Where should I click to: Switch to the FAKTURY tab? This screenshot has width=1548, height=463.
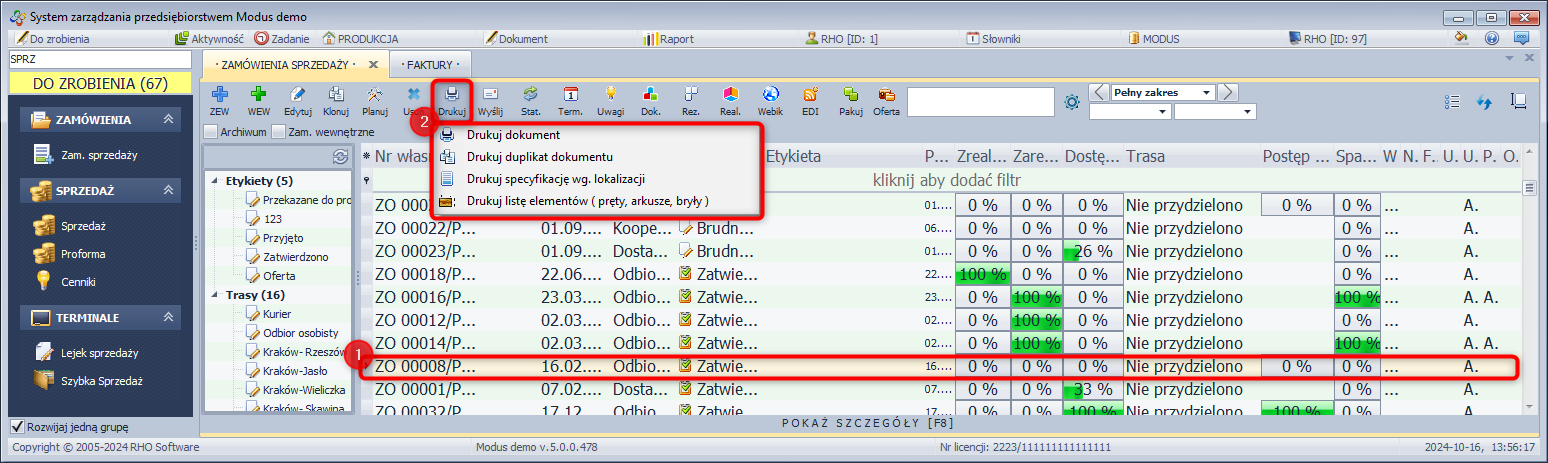[430, 64]
